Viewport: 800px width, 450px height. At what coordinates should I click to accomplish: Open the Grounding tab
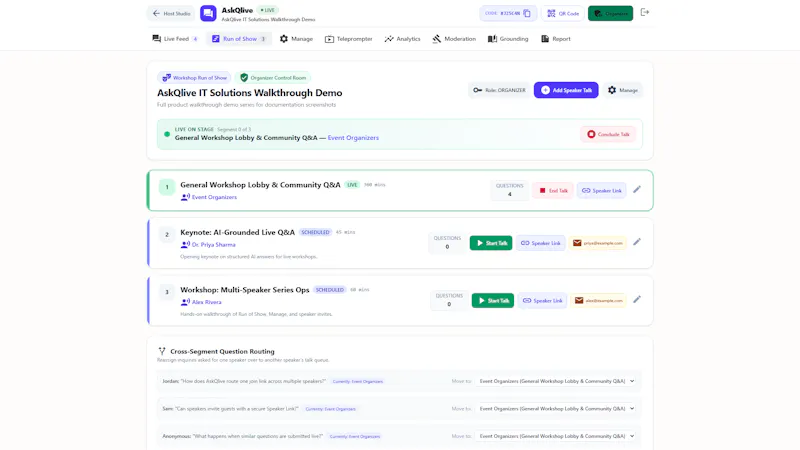click(508, 39)
